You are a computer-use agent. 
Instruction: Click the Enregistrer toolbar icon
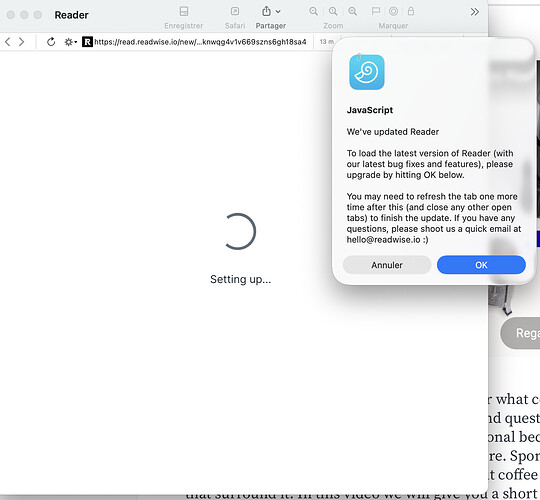[x=184, y=11]
